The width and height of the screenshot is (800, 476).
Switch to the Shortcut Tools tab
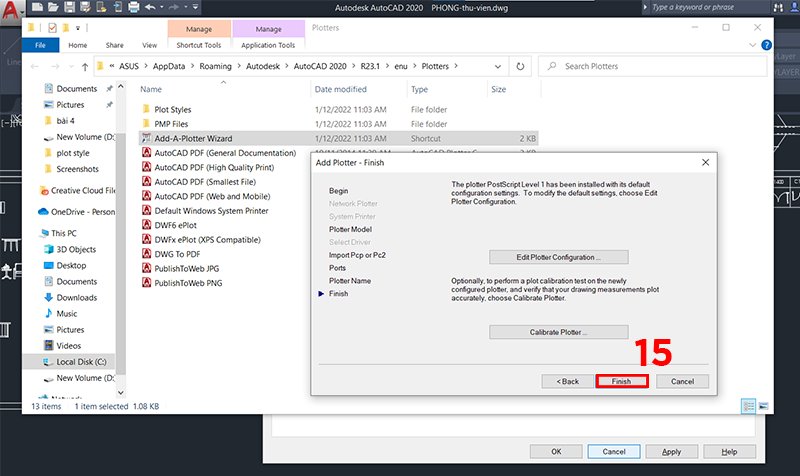pos(199,45)
